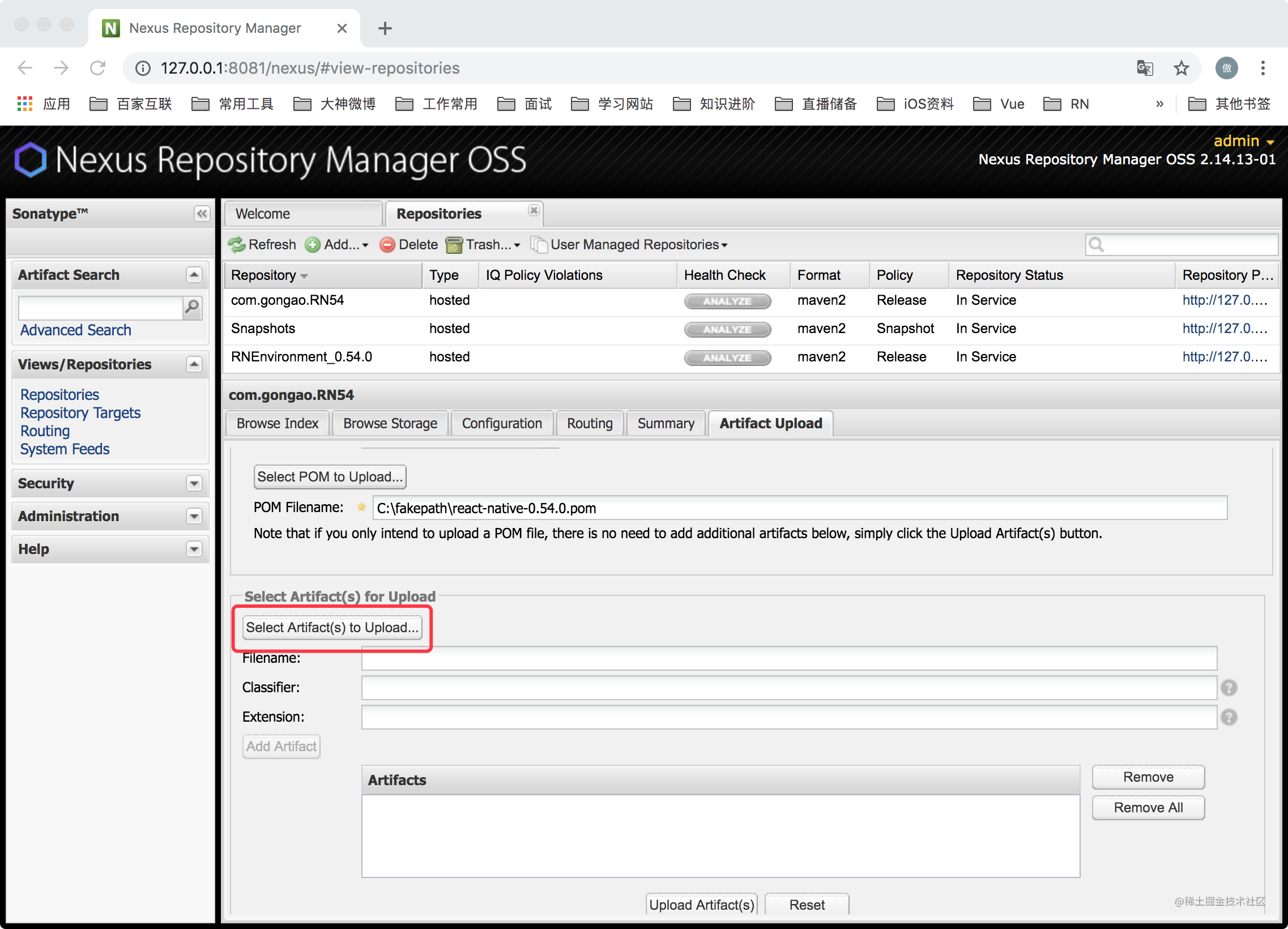Open the Configuration tab
Viewport: 1288px width, 929px height.
tap(501, 424)
